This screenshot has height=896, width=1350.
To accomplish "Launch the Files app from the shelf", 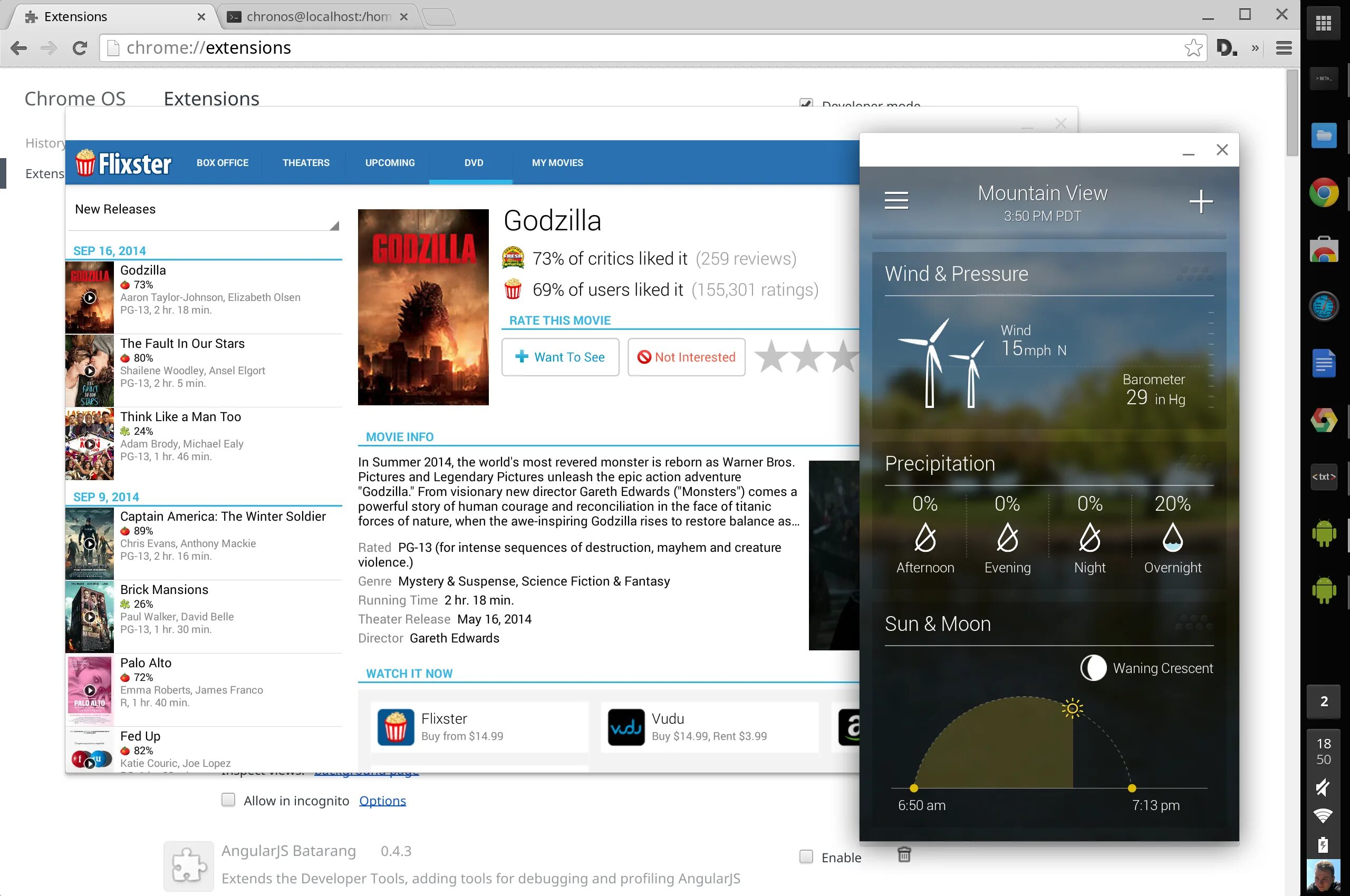I will 1324,136.
